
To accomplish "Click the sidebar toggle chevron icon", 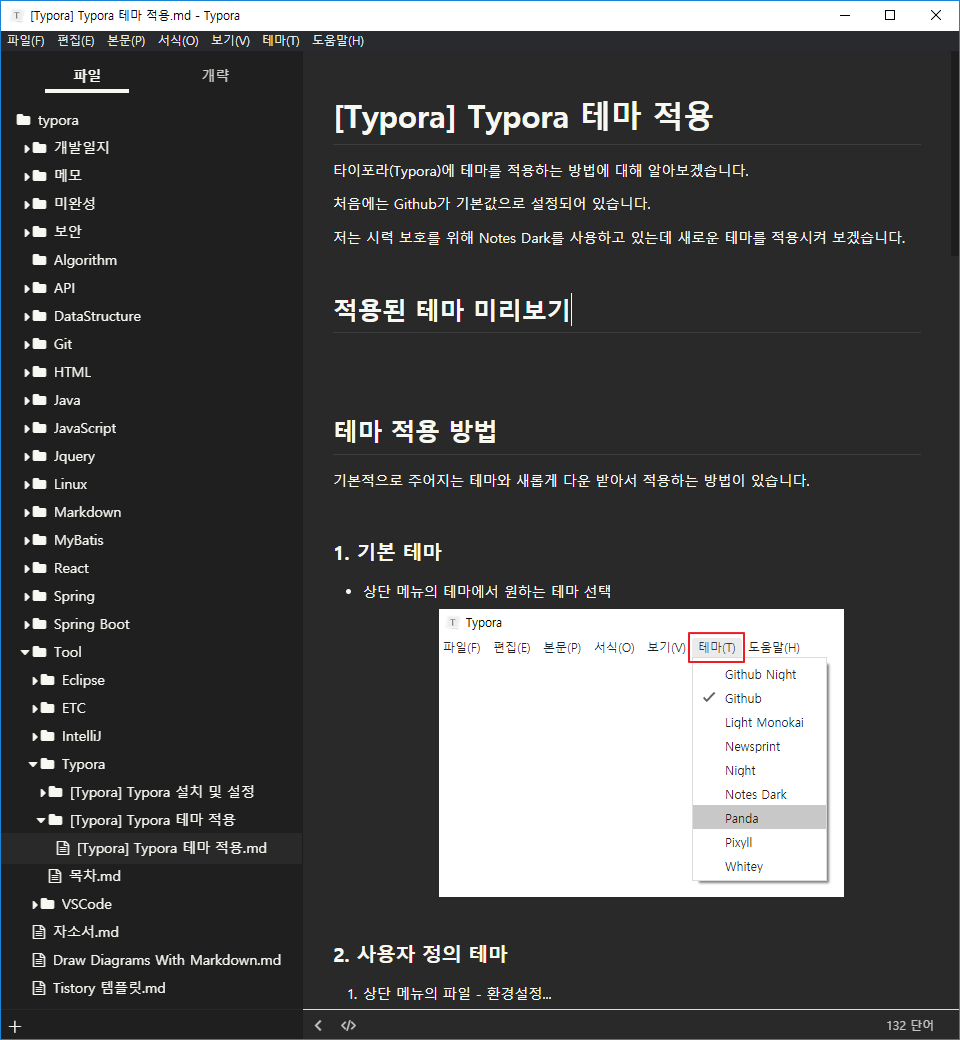I will 318,1025.
